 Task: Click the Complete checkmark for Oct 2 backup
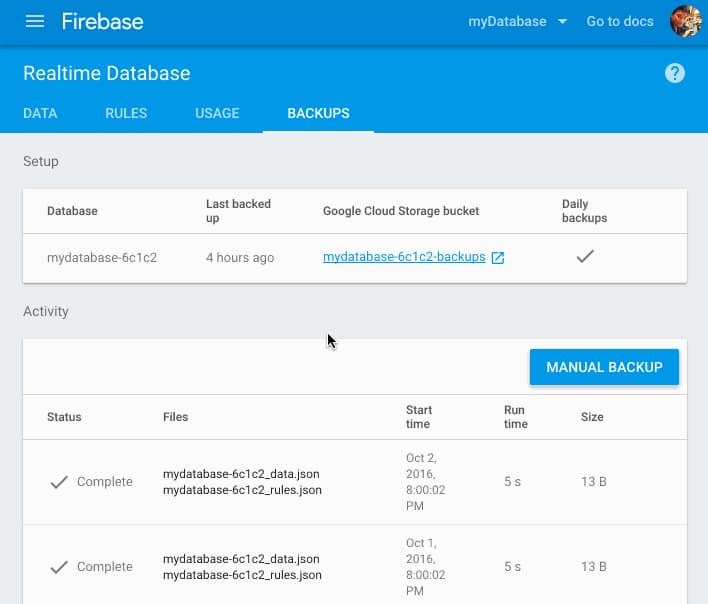(x=59, y=482)
